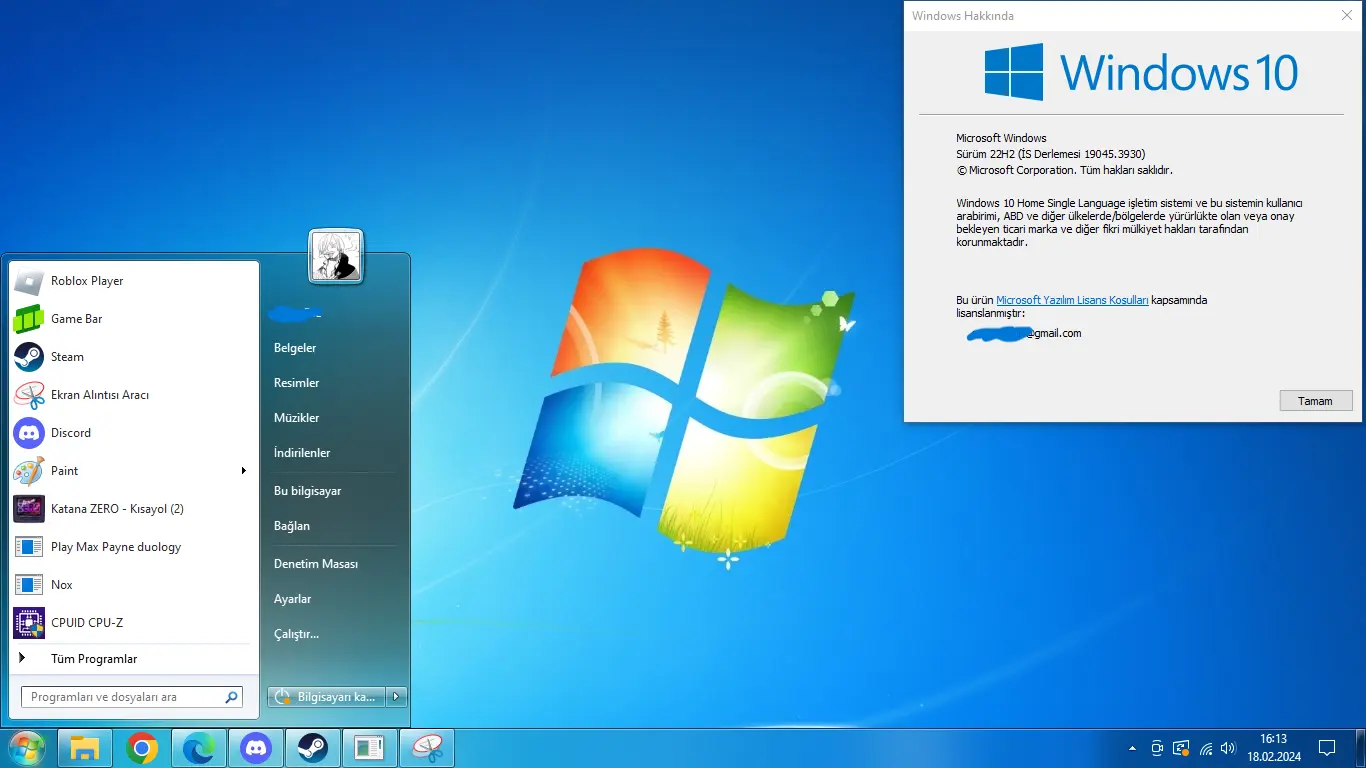Launch Discord from the Start menu list
The height and width of the screenshot is (768, 1366).
[135, 433]
